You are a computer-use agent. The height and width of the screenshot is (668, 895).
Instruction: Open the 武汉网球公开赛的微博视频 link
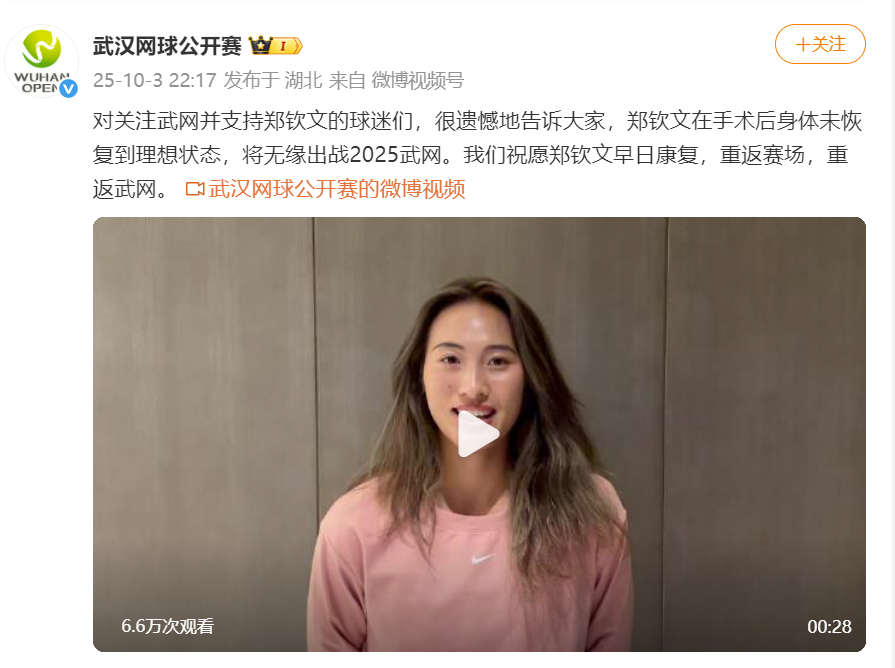click(x=337, y=189)
